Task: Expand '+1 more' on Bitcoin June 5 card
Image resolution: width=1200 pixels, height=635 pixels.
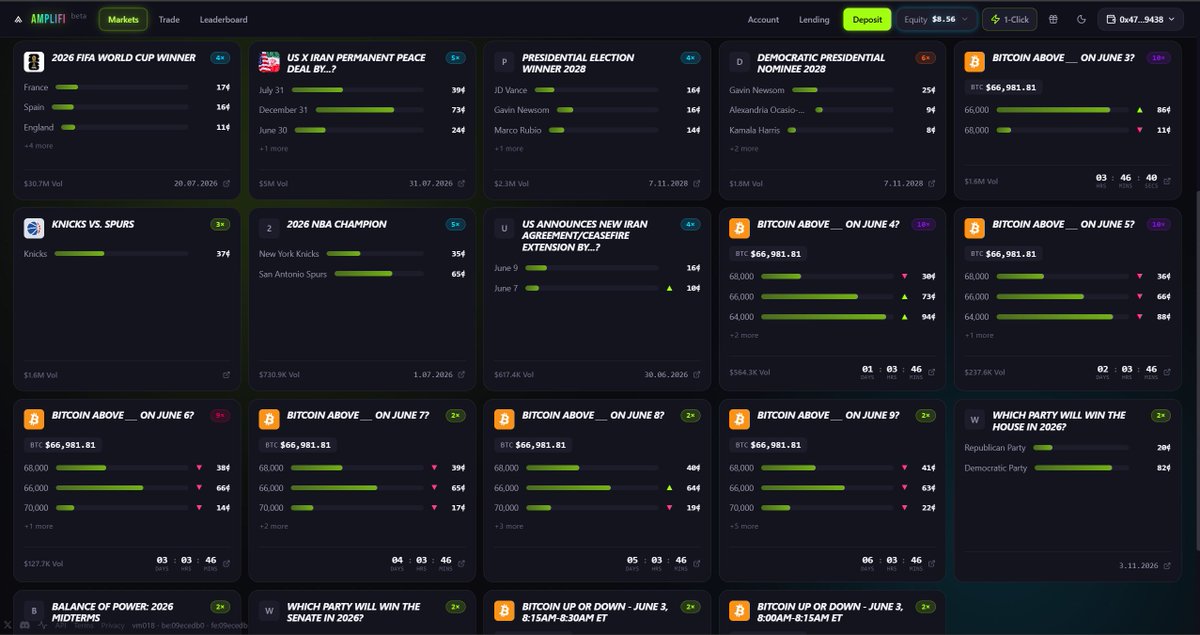Action: (x=979, y=335)
